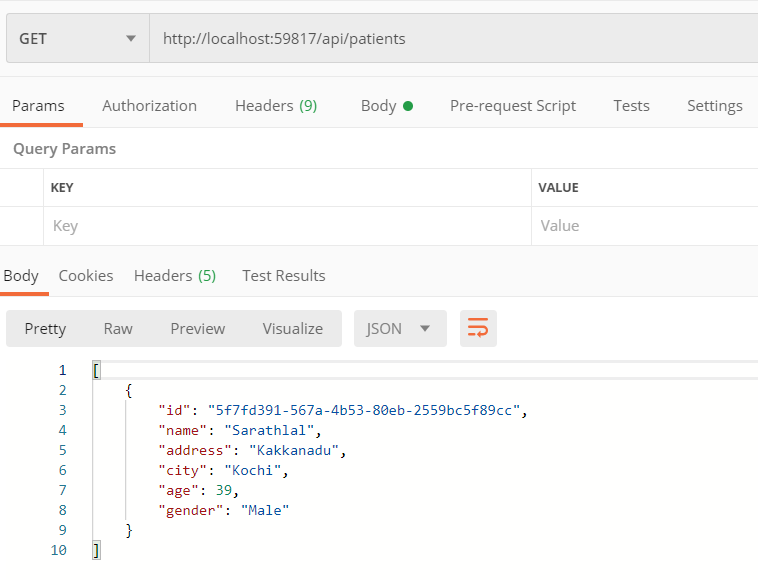Screen dimensions: 758x580
Task: Click the query param Value field
Action: click(645, 226)
